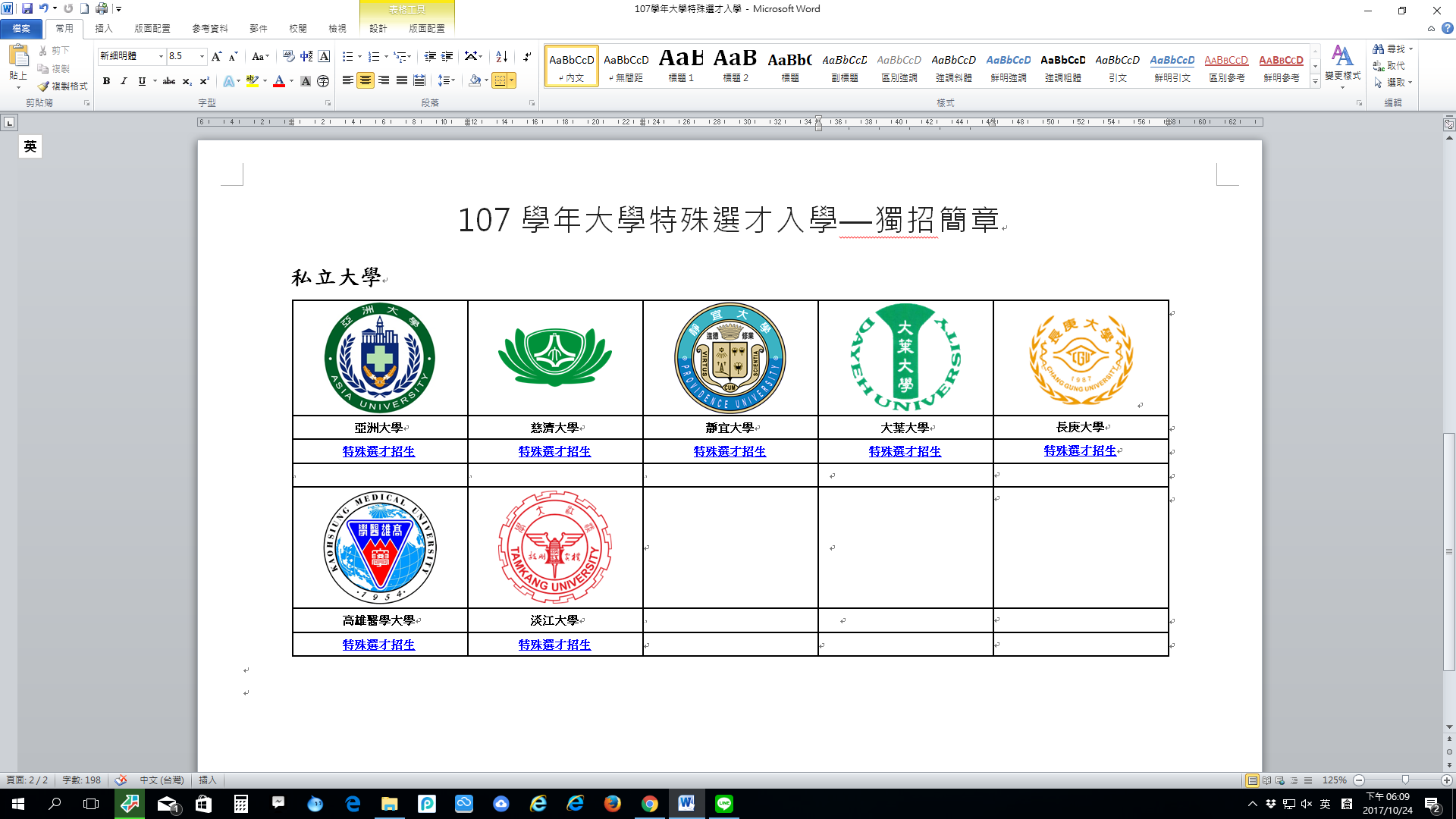Click the vertical scrollbar thumb
Viewport: 1456px width, 819px height.
click(1449, 551)
